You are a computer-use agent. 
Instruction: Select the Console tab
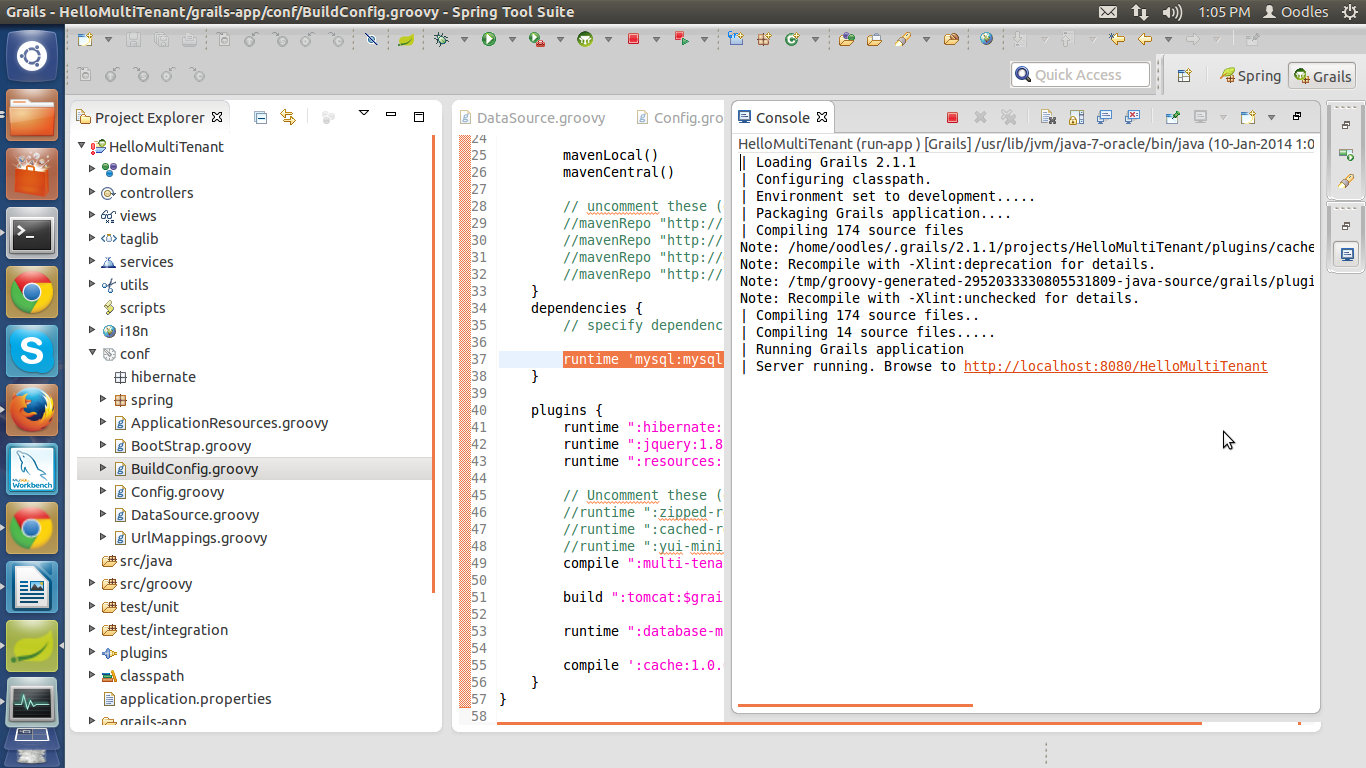pos(782,118)
